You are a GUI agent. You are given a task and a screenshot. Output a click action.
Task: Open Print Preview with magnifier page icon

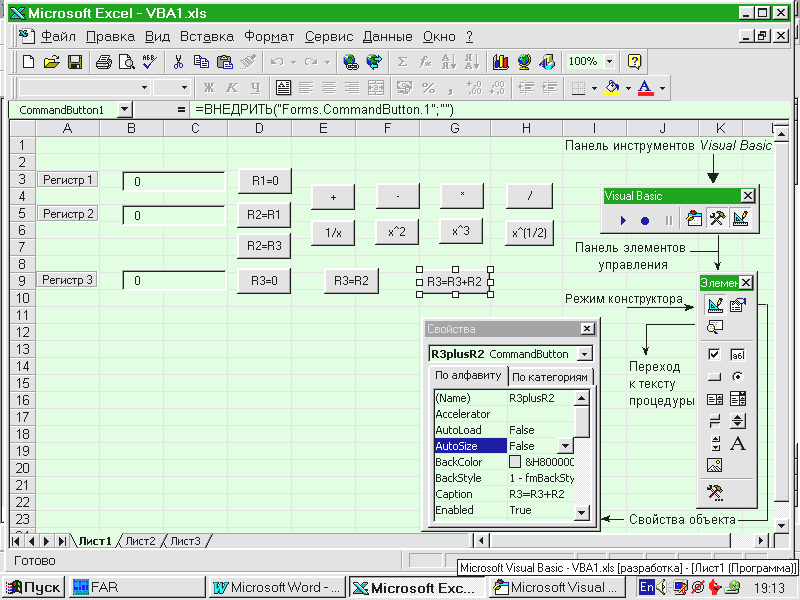tap(127, 62)
